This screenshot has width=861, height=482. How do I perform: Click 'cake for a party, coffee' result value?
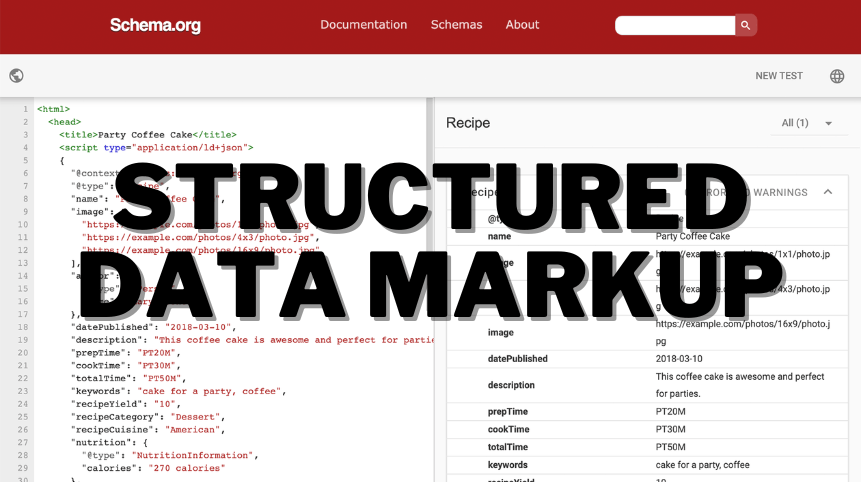click(702, 464)
